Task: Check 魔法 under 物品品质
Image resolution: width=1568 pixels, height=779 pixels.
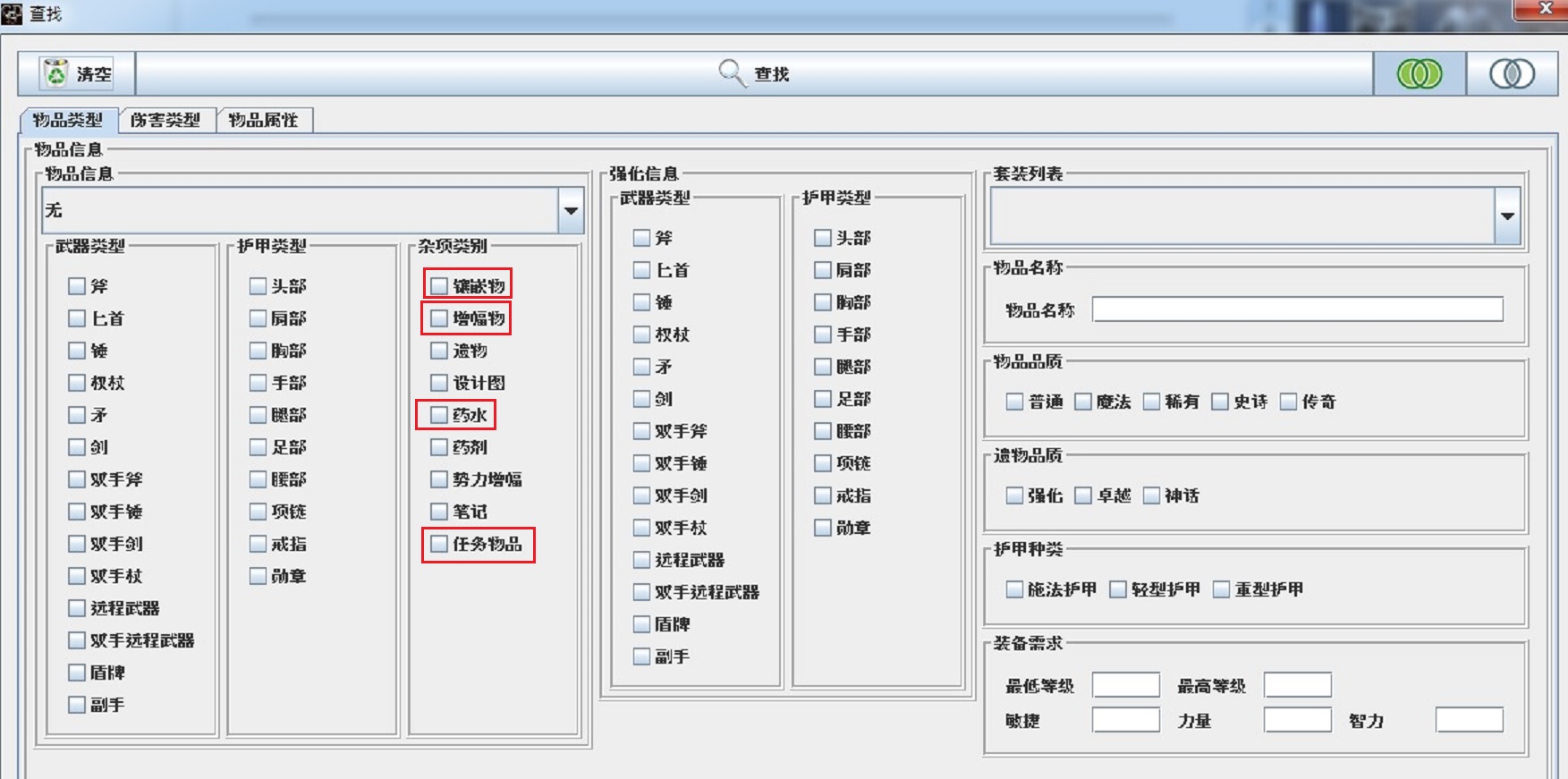Action: point(1083,402)
